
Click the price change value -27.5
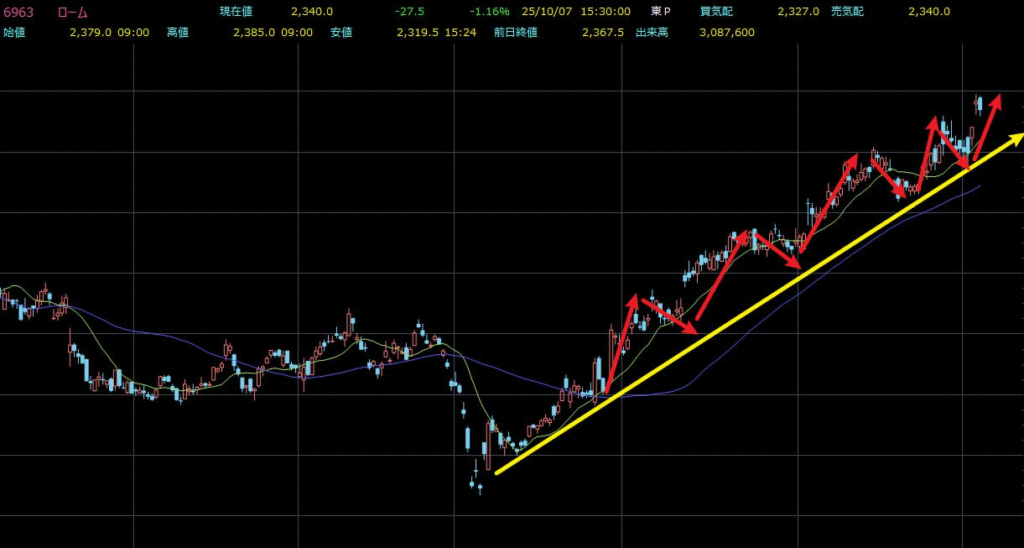[409, 12]
